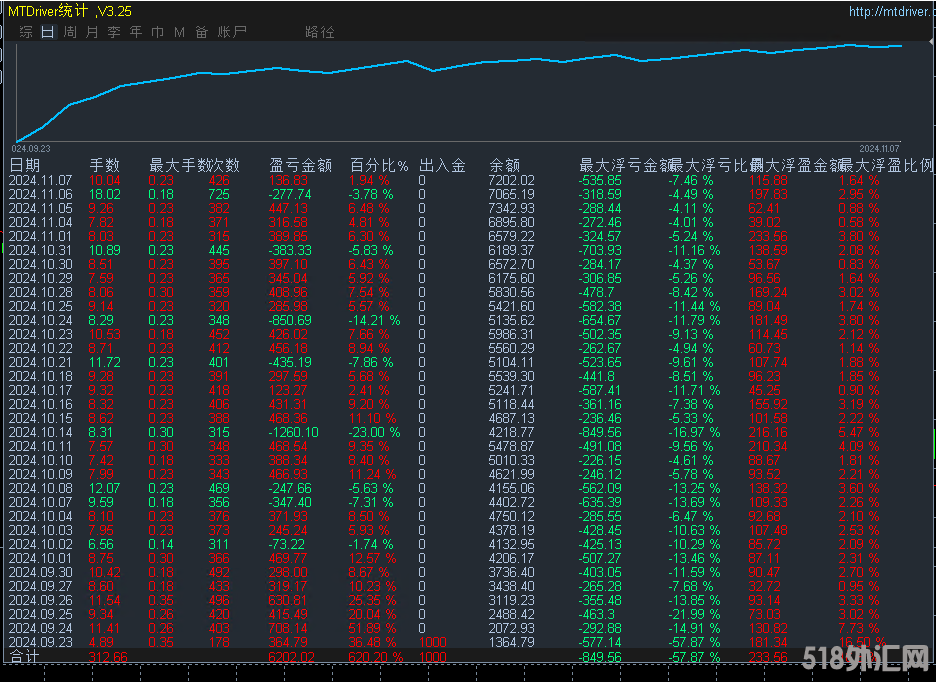Click the 盈亏金额 profit column header
The width and height of the screenshot is (936, 682).
[300, 165]
